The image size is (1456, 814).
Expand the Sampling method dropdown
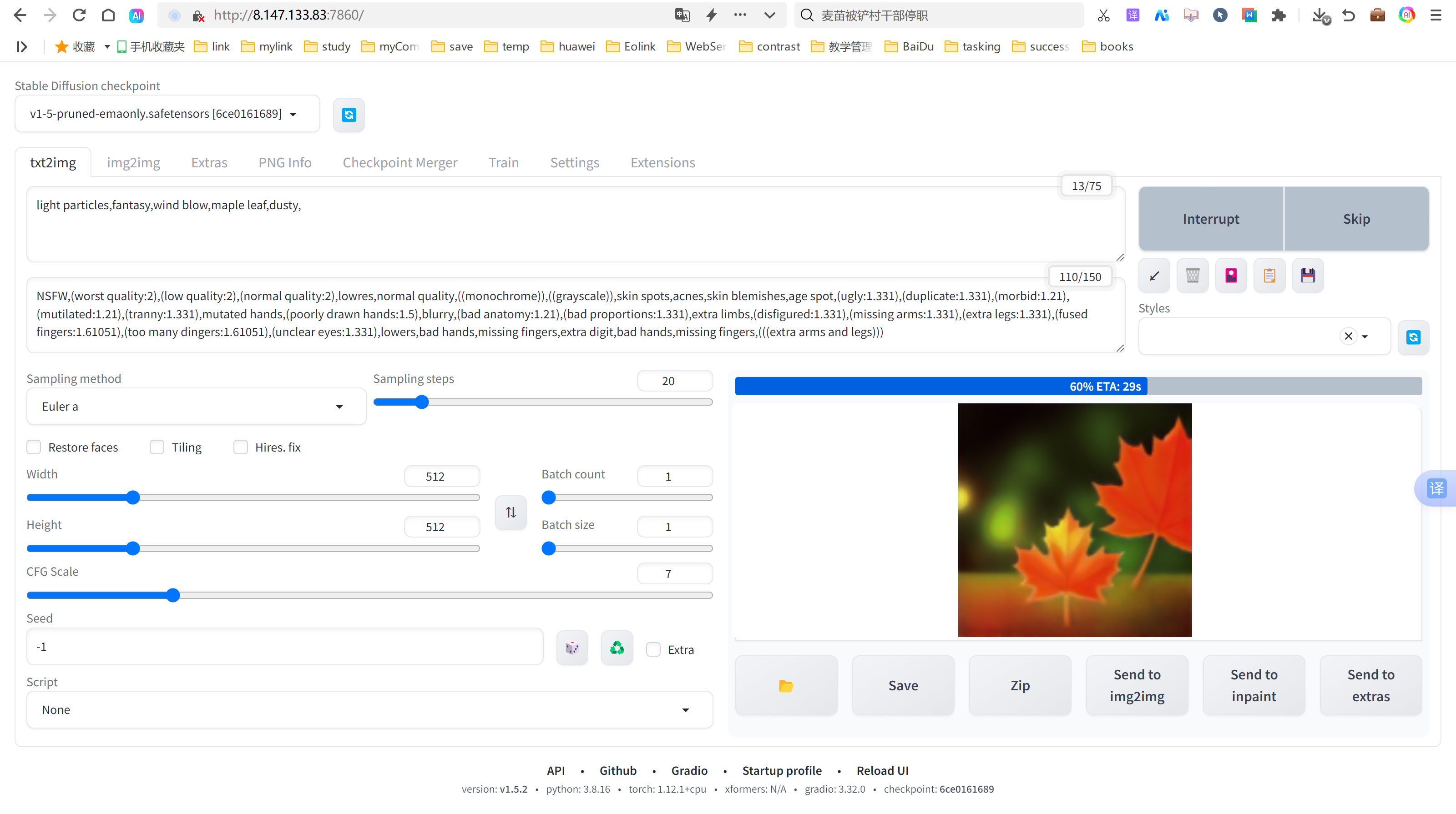(196, 407)
